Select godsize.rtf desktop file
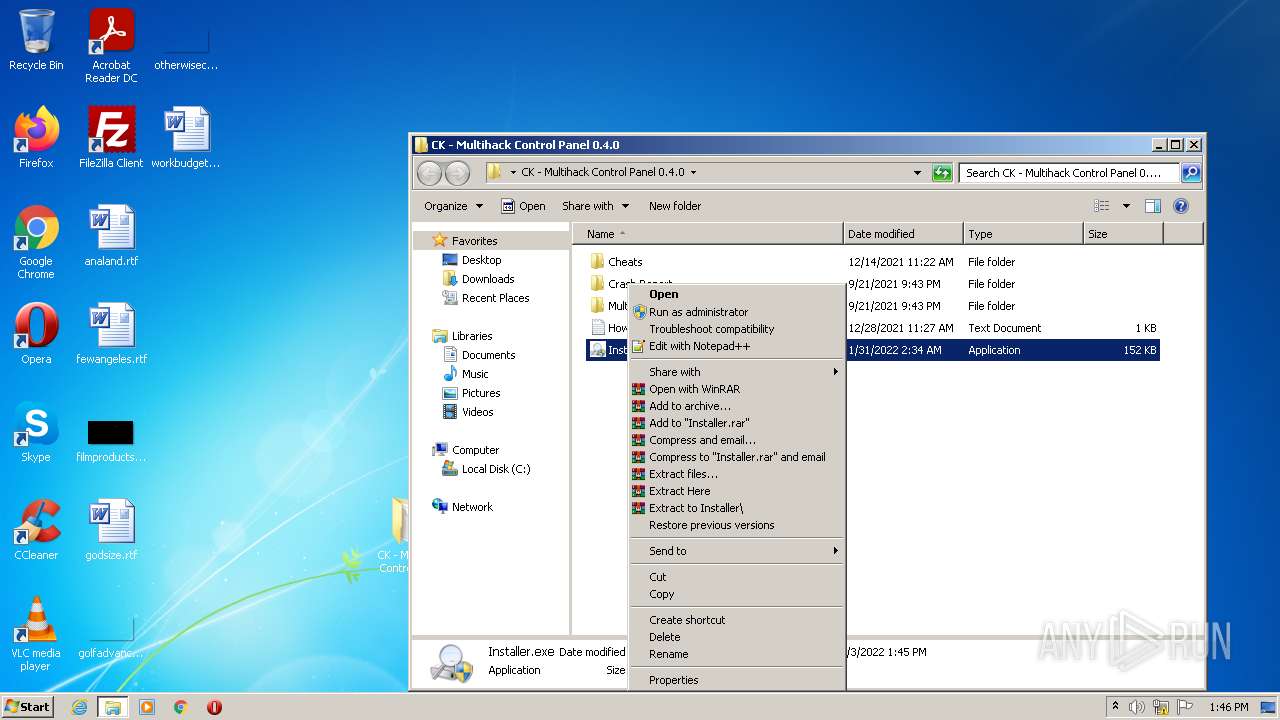Viewport: 1280px width, 720px height. coord(111,530)
